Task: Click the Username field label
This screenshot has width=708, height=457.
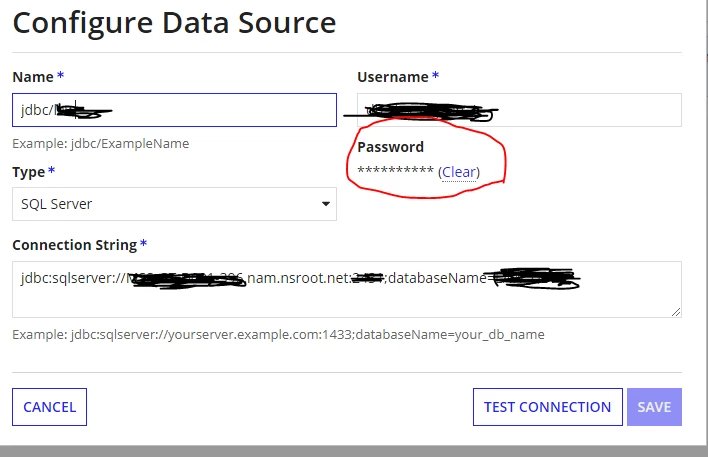Action: click(x=393, y=77)
